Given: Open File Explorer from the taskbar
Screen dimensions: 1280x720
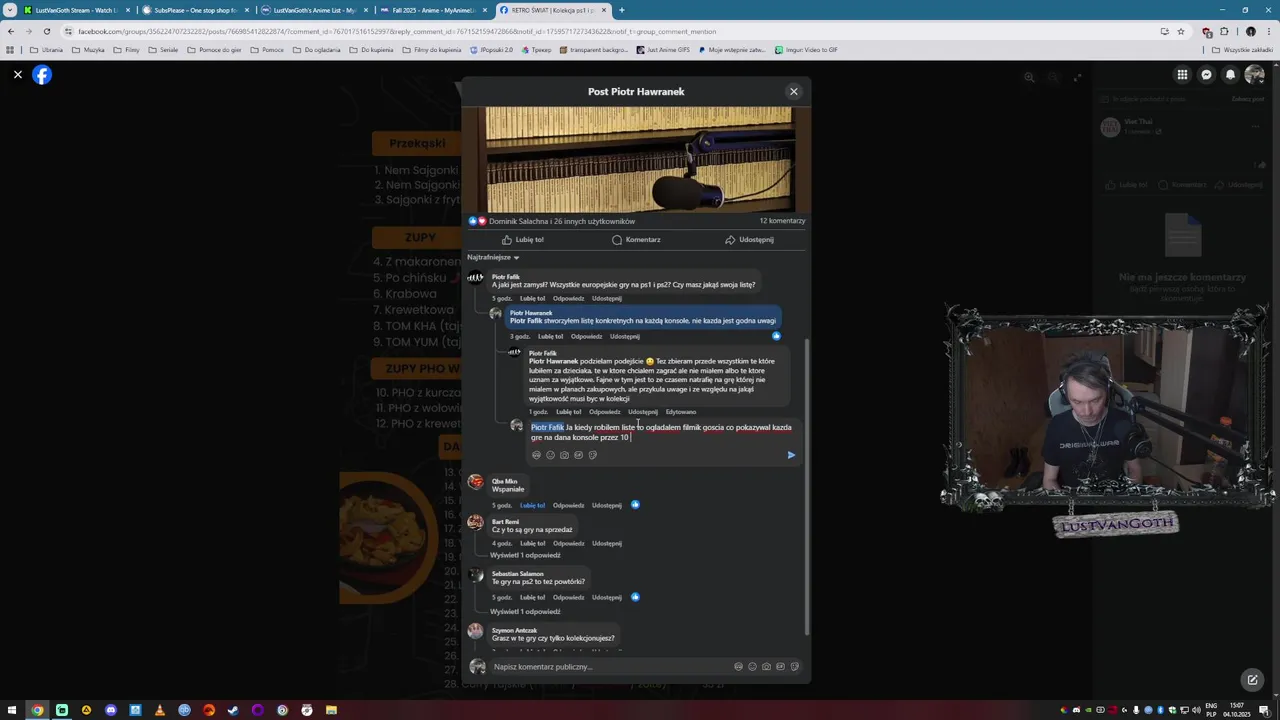Looking at the screenshot, I should point(331,710).
